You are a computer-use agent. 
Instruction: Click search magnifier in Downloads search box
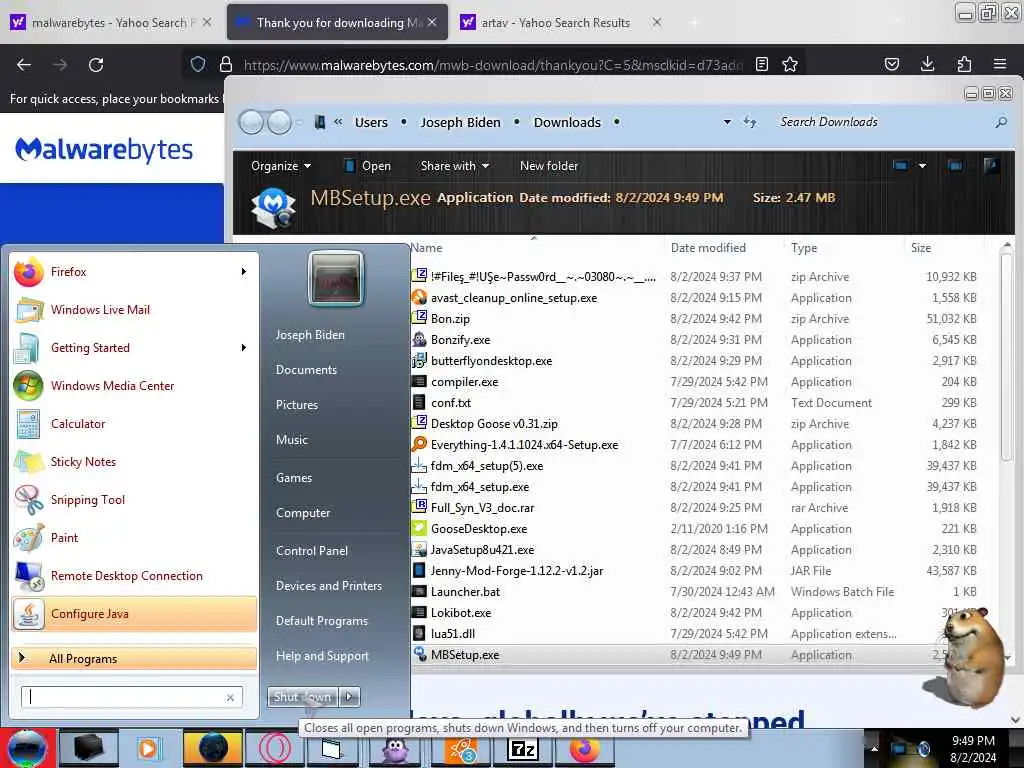[1000, 122]
